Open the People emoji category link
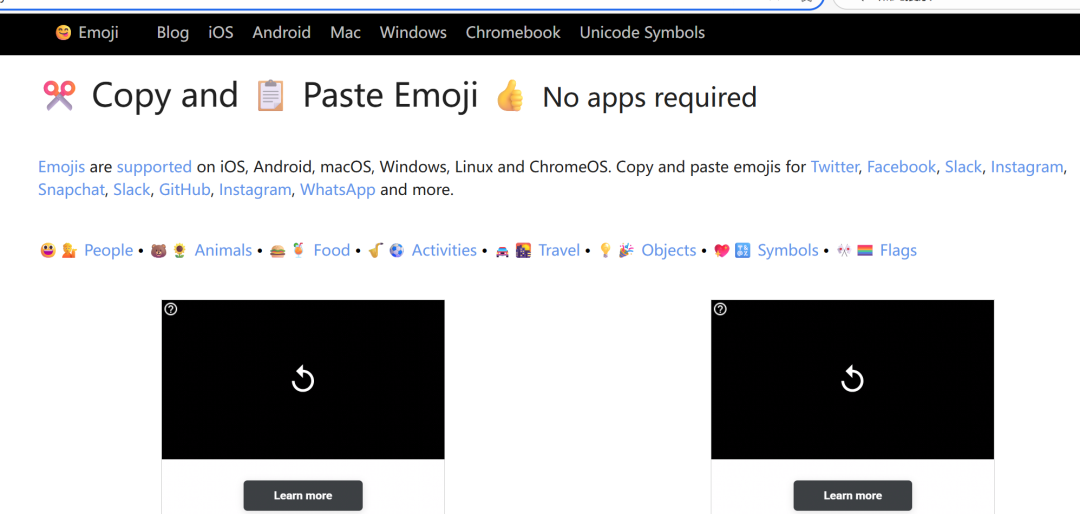The width and height of the screenshot is (1080, 514). point(108,250)
